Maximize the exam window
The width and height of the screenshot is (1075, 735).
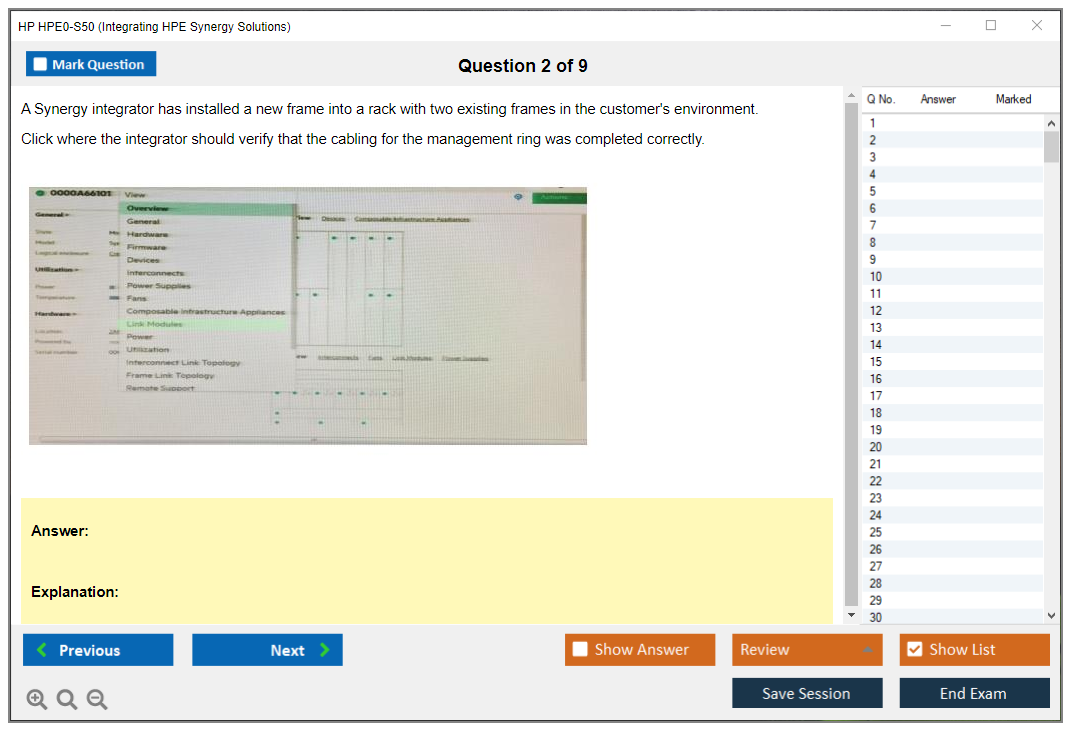pos(991,26)
